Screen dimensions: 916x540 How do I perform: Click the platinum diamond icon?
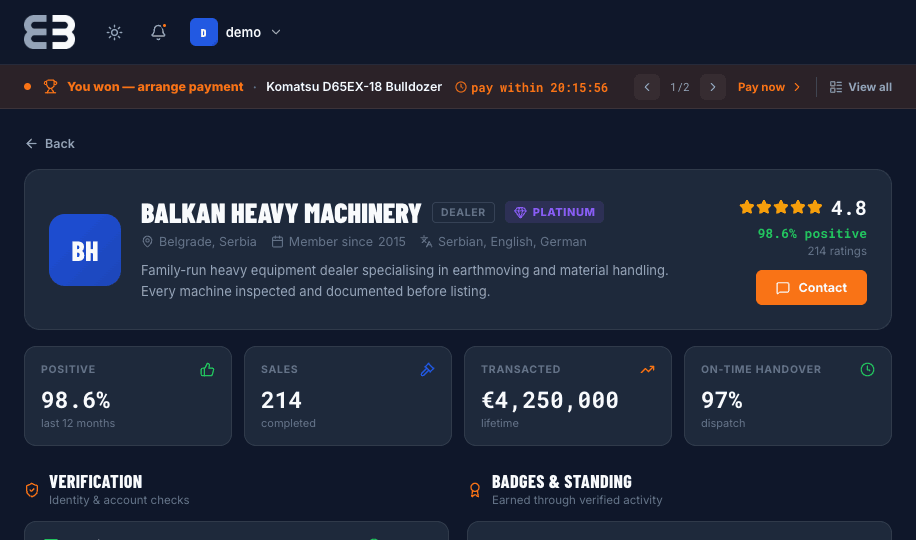[x=520, y=213]
